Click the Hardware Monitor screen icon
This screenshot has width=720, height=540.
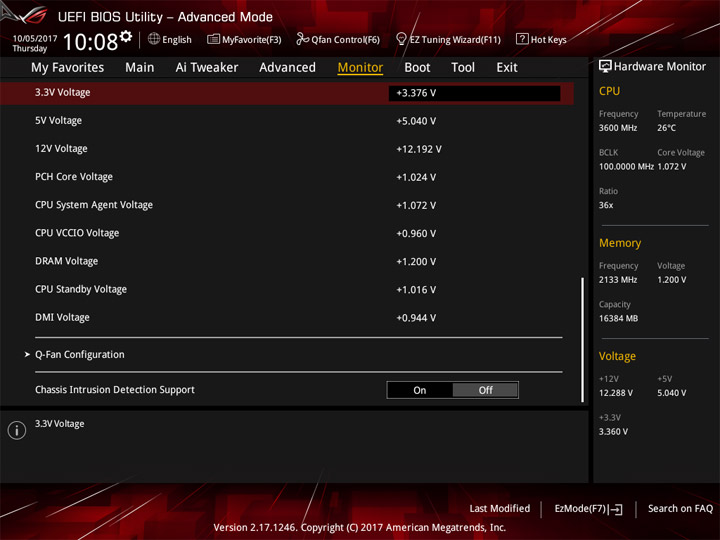tap(605, 67)
